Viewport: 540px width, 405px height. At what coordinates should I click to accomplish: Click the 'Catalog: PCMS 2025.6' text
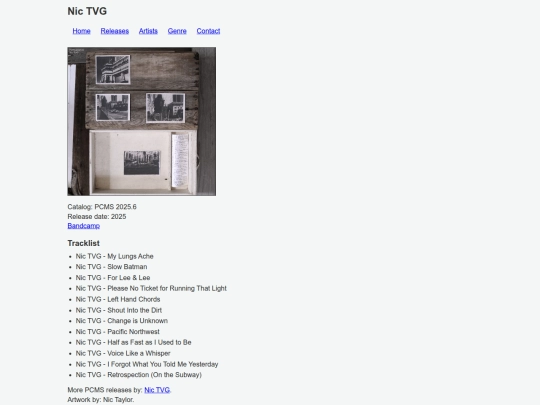point(102,207)
